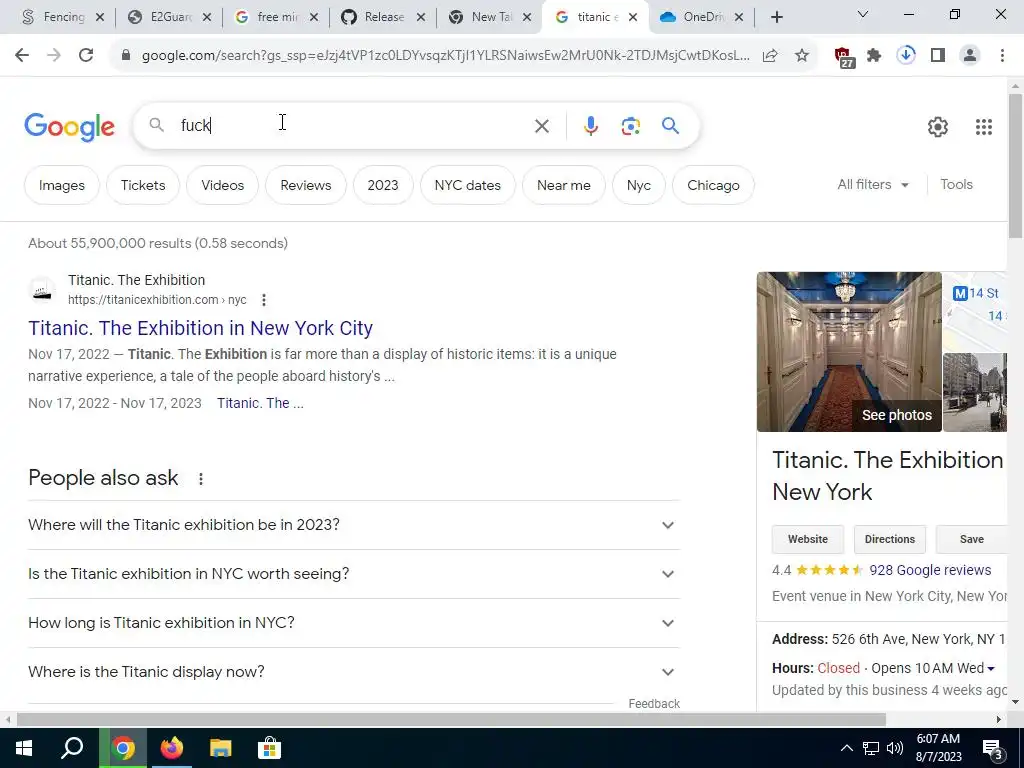Open the Windows Start menu
Image resolution: width=1024 pixels, height=768 pixels.
pos(24,748)
